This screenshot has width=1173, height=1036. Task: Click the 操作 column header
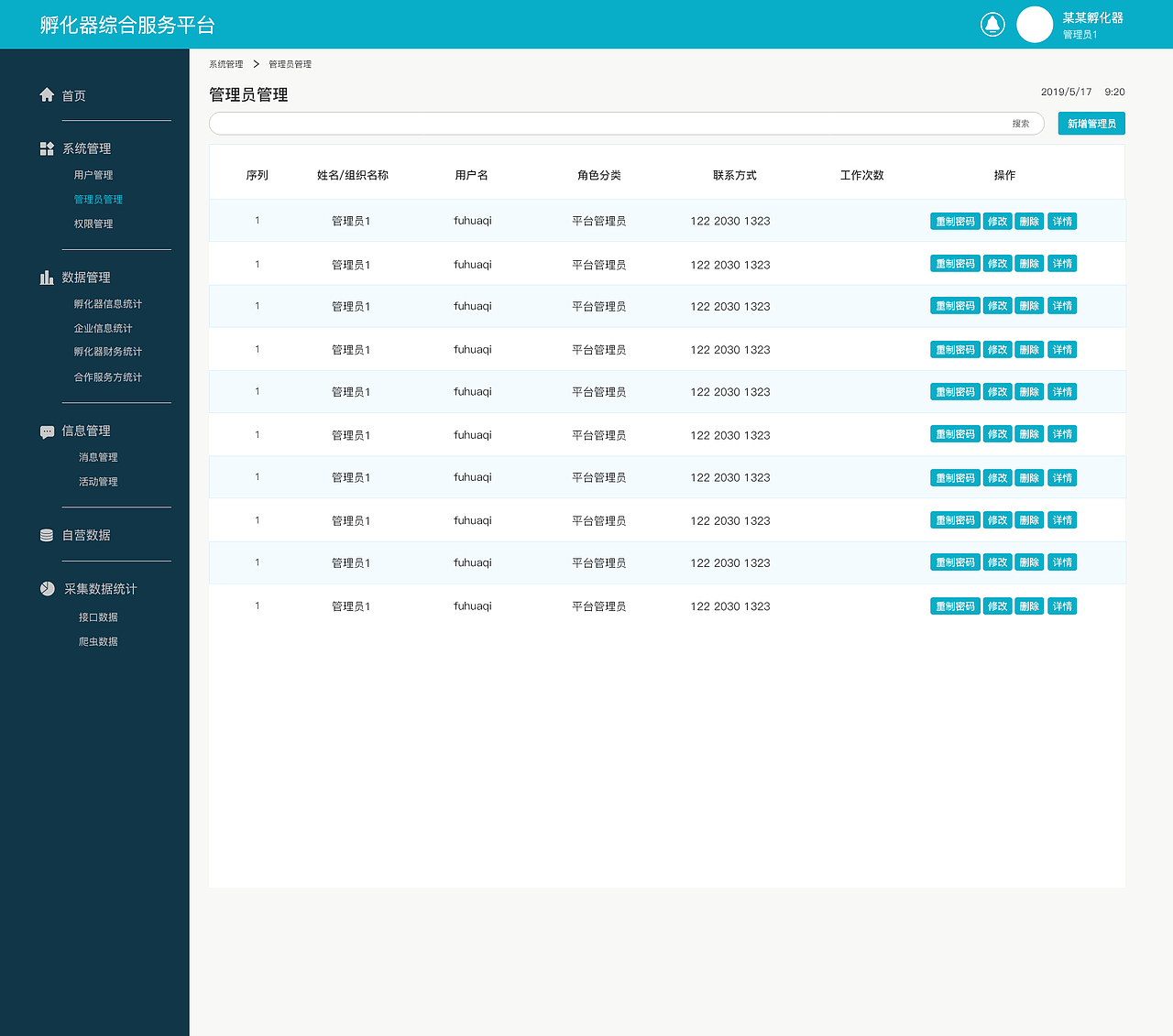pos(1005,175)
